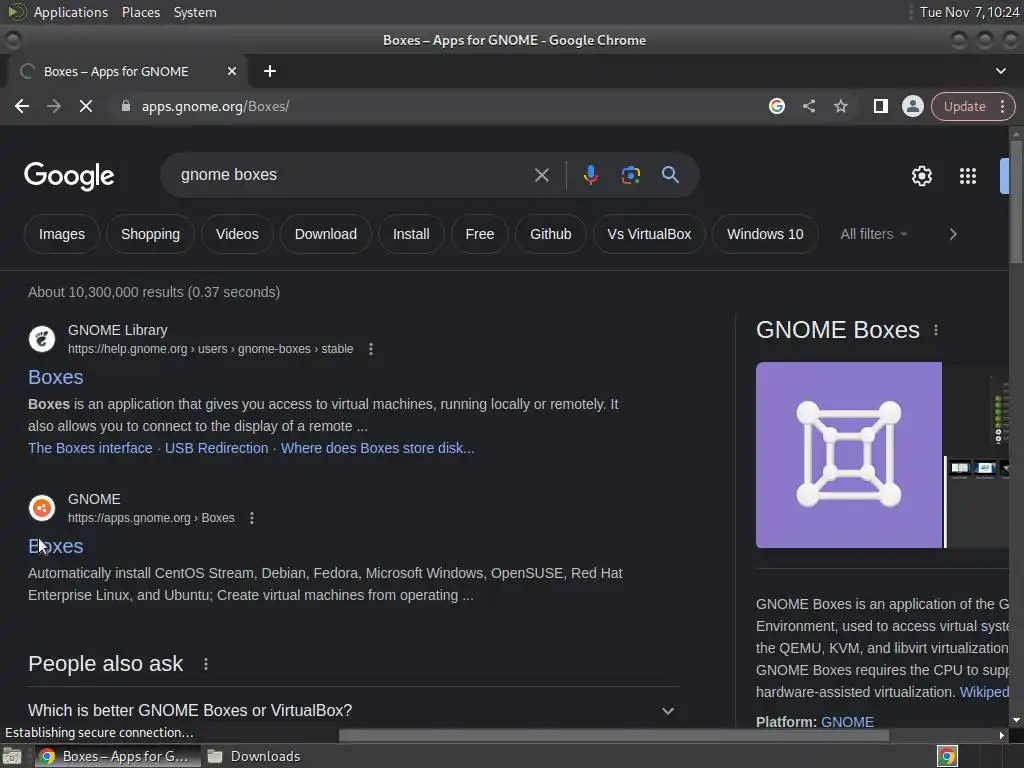Viewport: 1024px width, 768px height.
Task: Filter results by Shopping
Action: tap(150, 234)
